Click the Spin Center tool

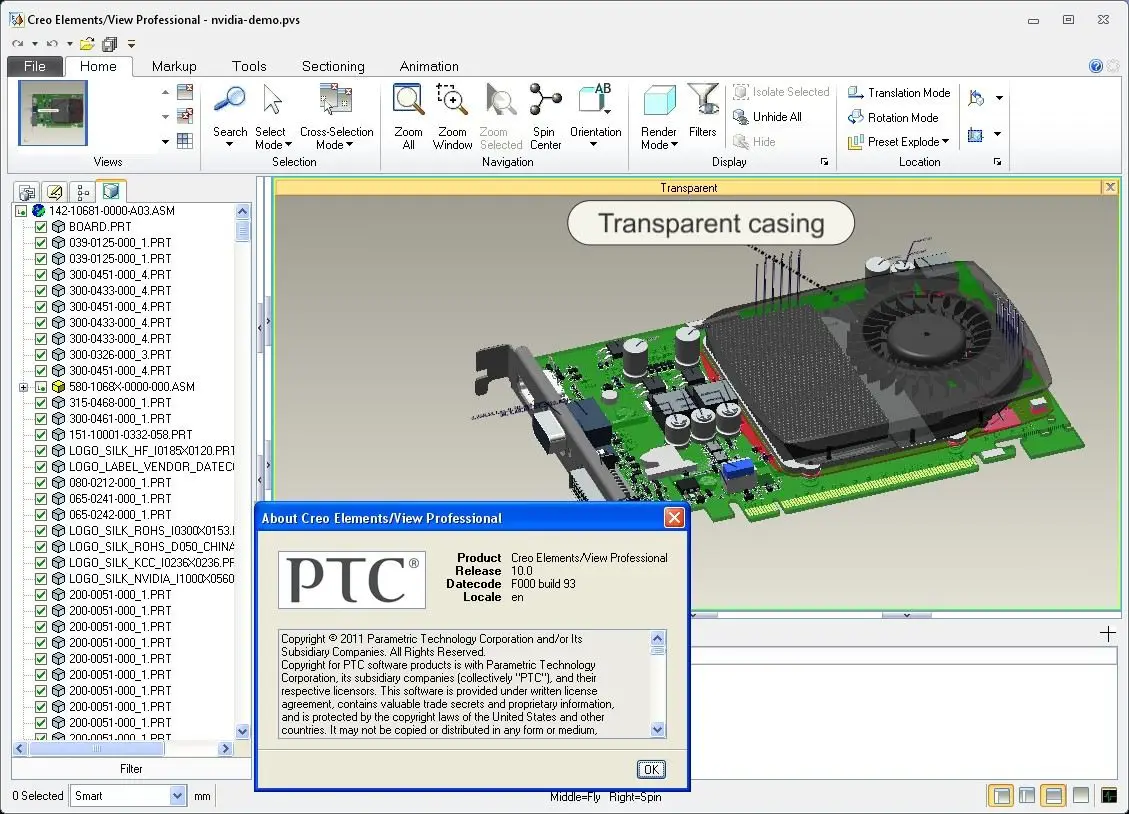click(x=545, y=115)
